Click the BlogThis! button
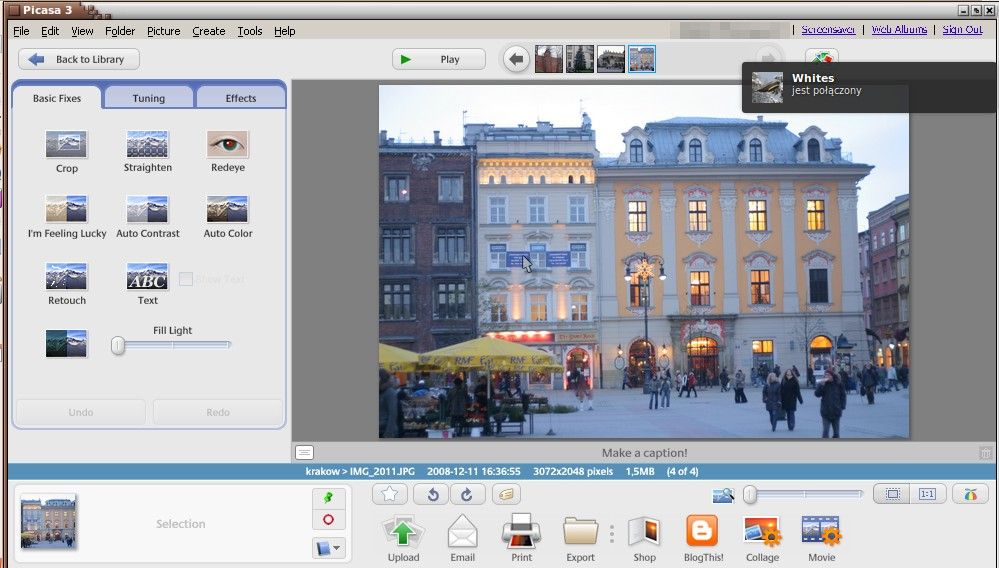This screenshot has height=568, width=999. pyautogui.click(x=703, y=539)
